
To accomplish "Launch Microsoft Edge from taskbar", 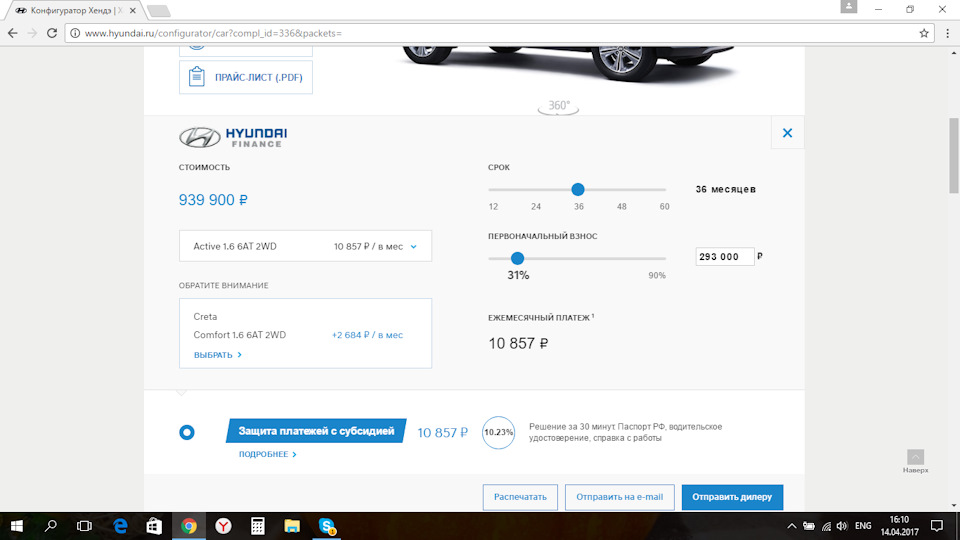I will tap(121, 526).
